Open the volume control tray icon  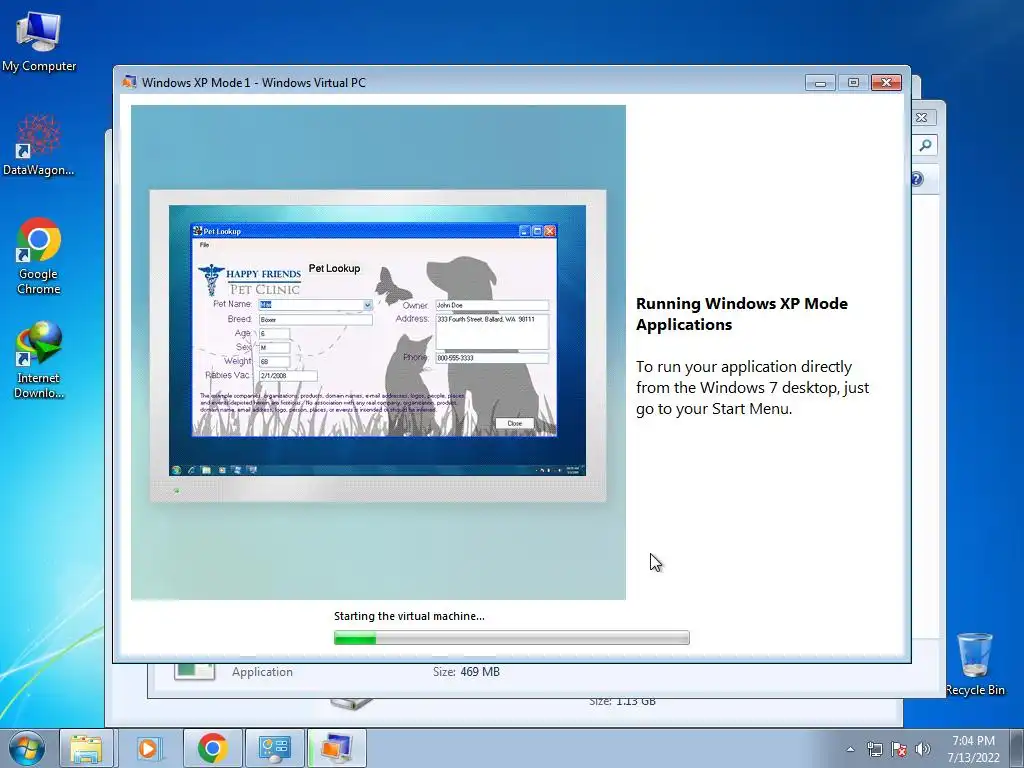tap(923, 749)
